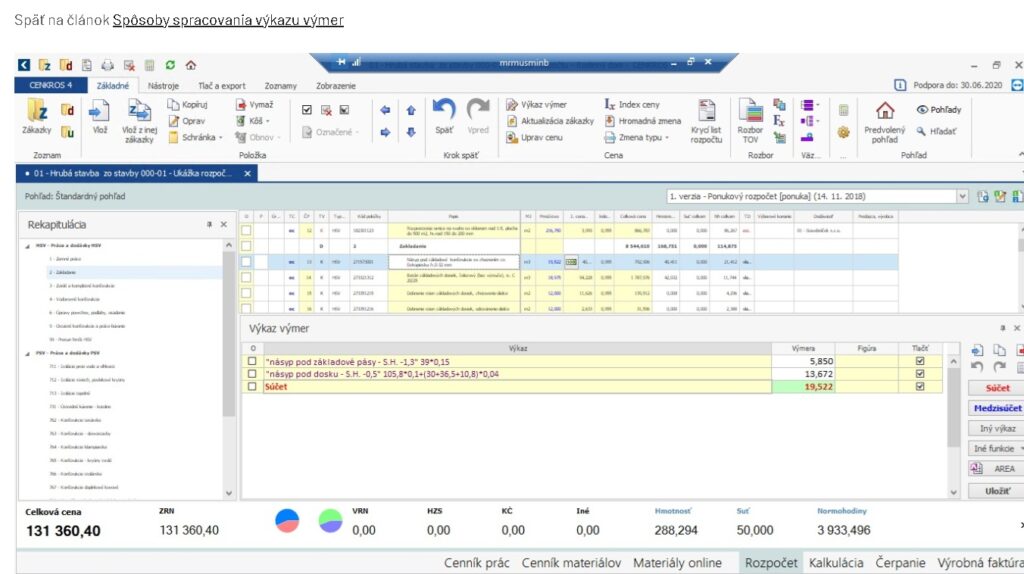Switch to Základné ribbon tab
The width and height of the screenshot is (1024, 574).
112,86
